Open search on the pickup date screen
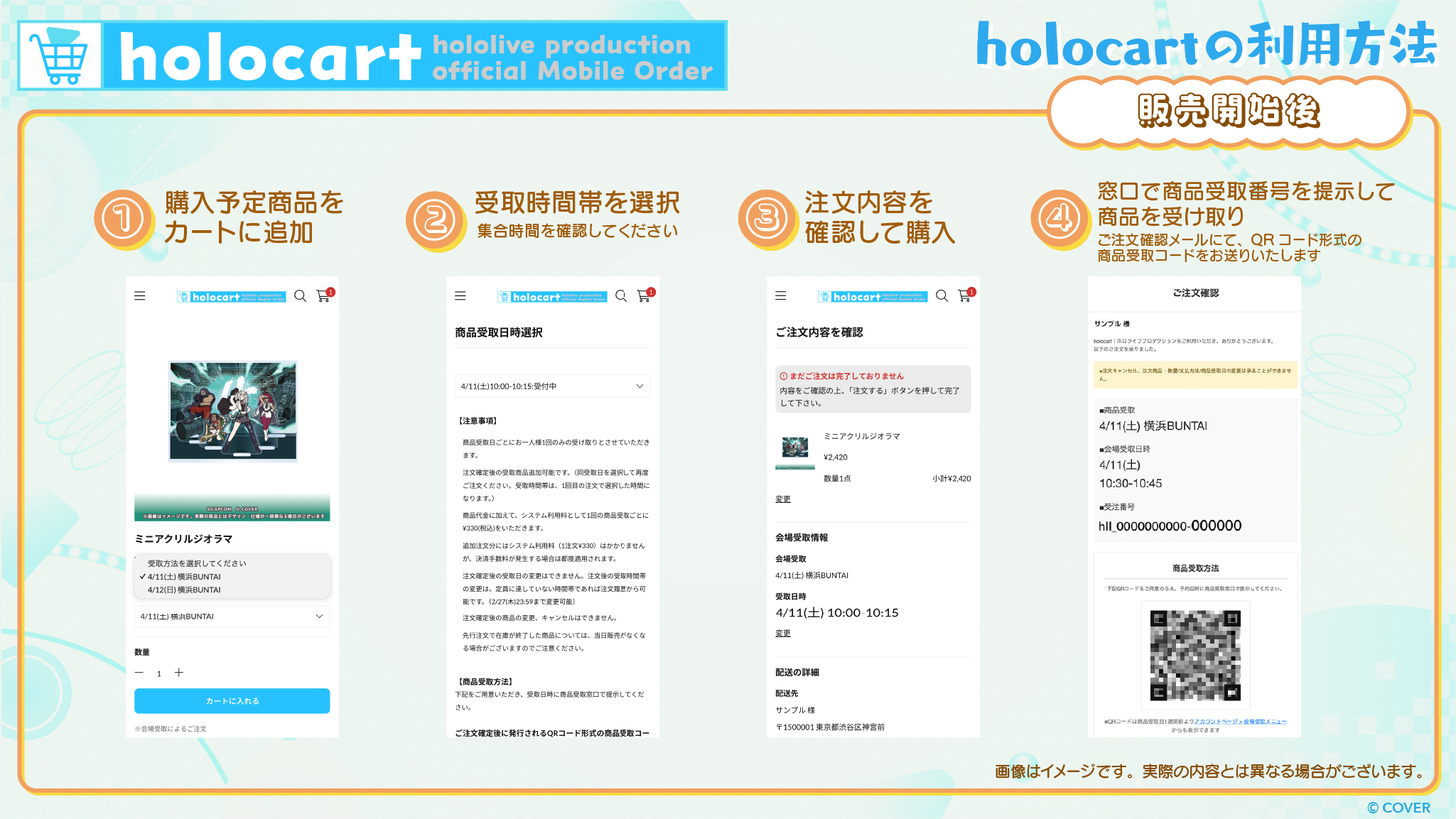The image size is (1456, 819). [x=621, y=296]
